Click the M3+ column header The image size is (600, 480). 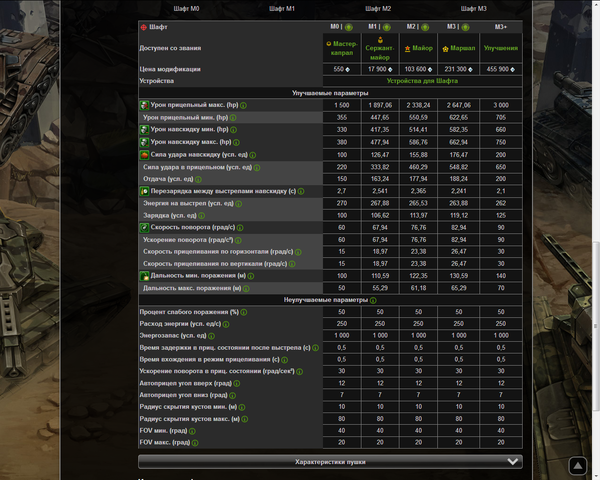click(x=501, y=27)
